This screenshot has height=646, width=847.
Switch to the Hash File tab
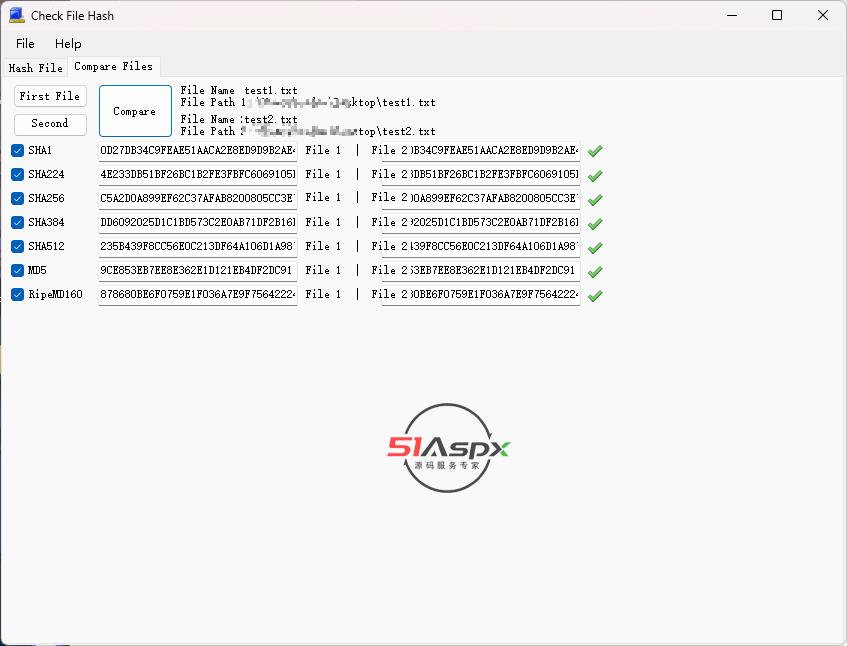pos(35,68)
